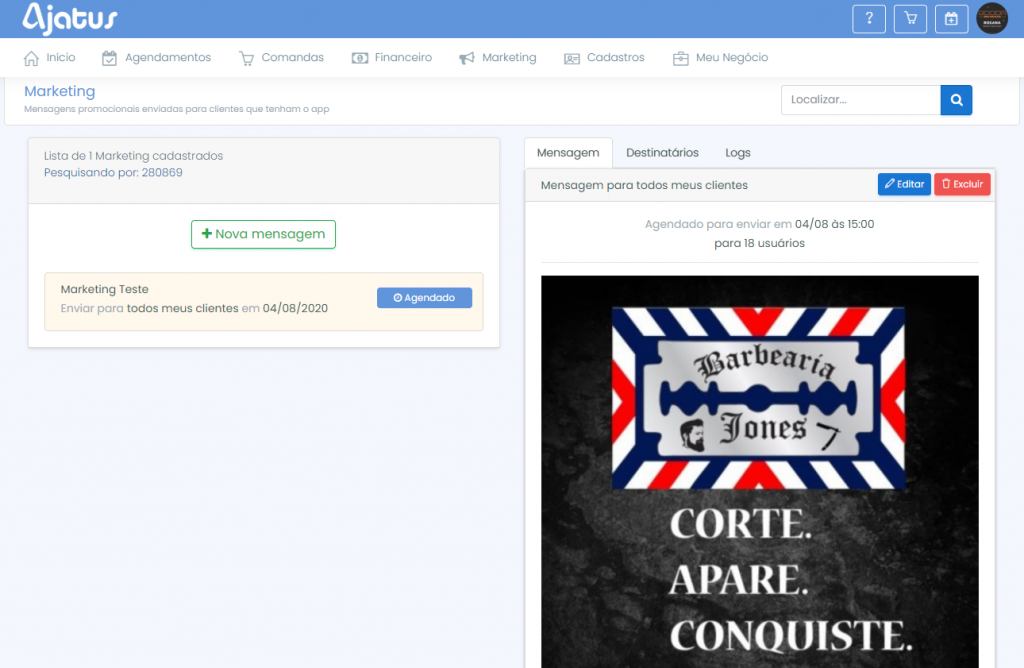
Task: Click 'para 18 usuários' text
Action: click(x=760, y=244)
